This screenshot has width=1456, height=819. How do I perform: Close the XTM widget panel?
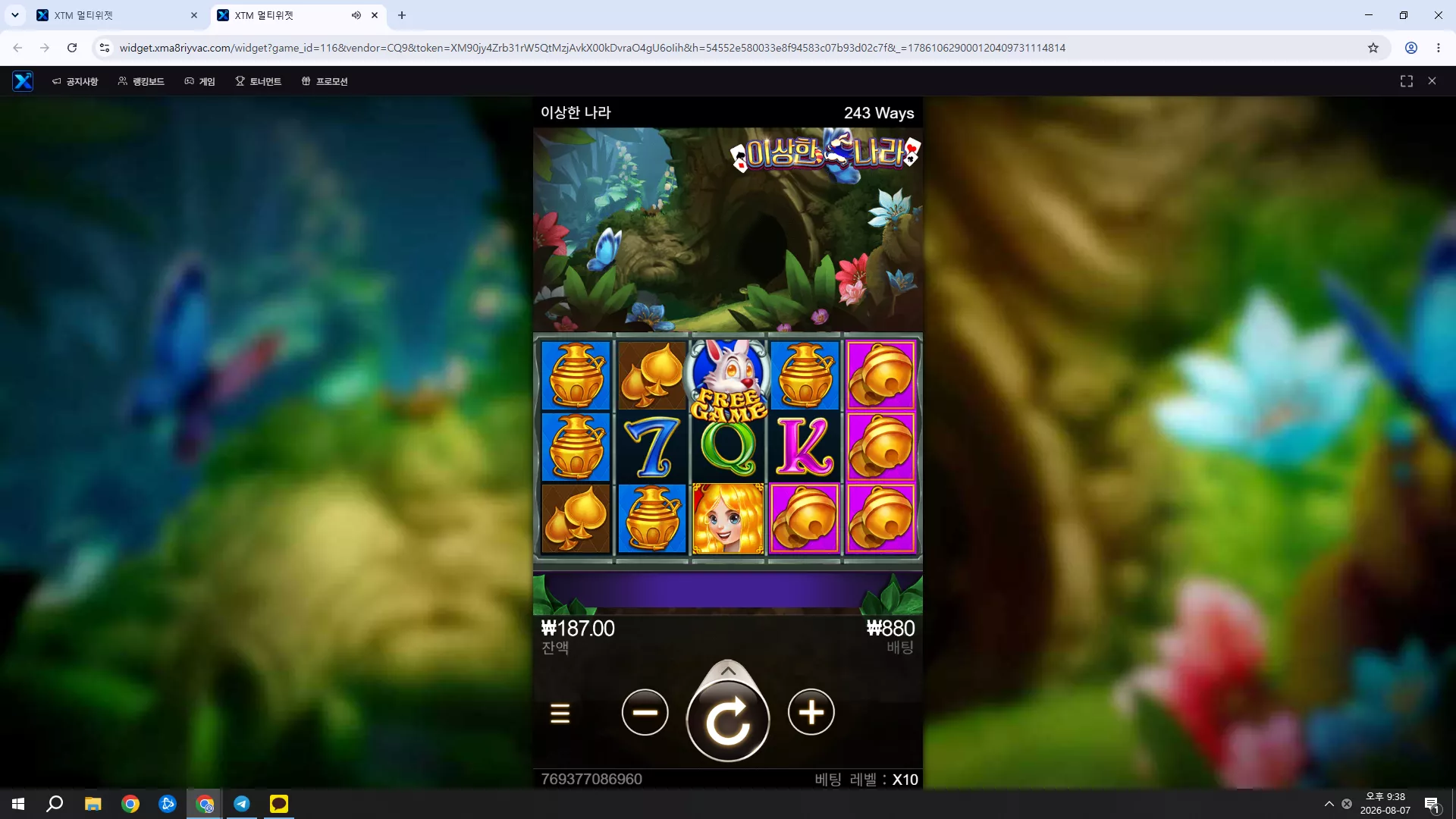click(1432, 81)
